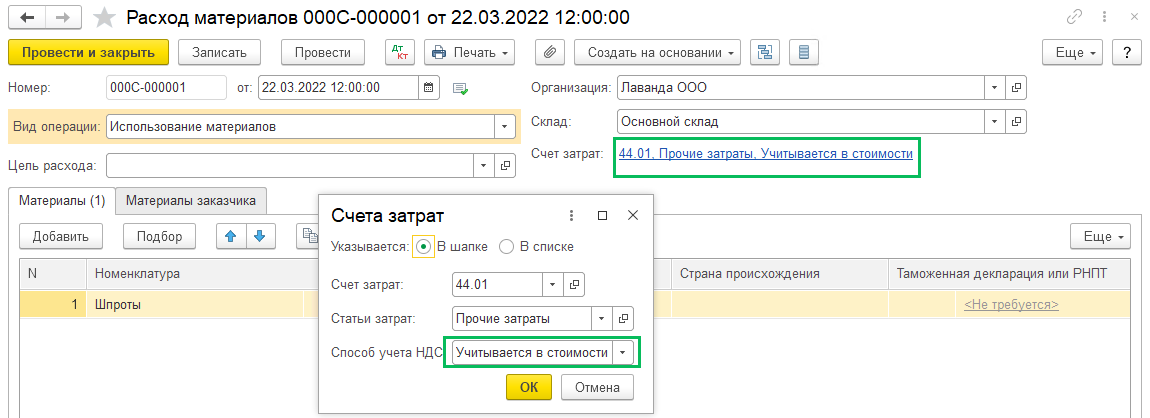Open the list report icon in toolbar
Viewport: 1150px width, 418px height.
[x=804, y=52]
